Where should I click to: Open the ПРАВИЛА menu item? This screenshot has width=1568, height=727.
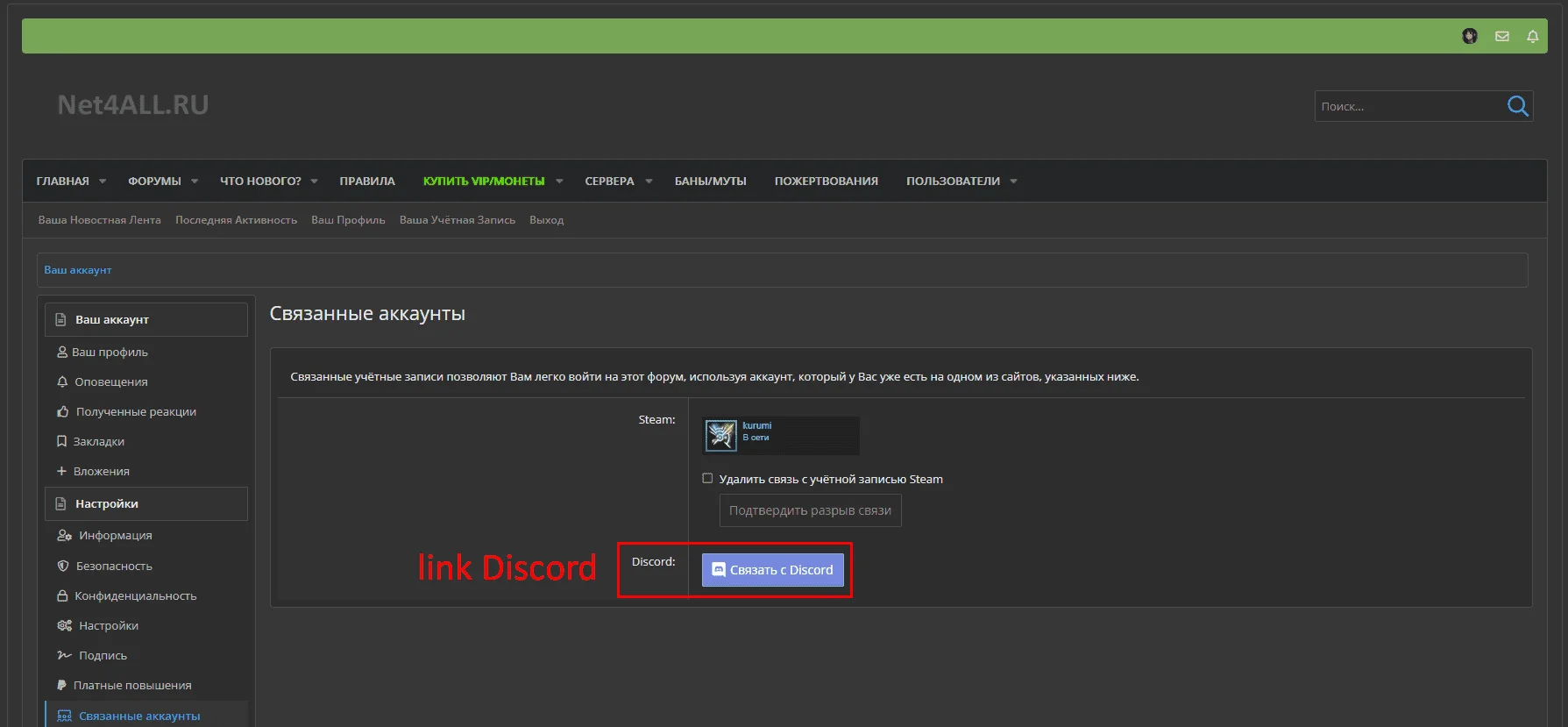(367, 182)
